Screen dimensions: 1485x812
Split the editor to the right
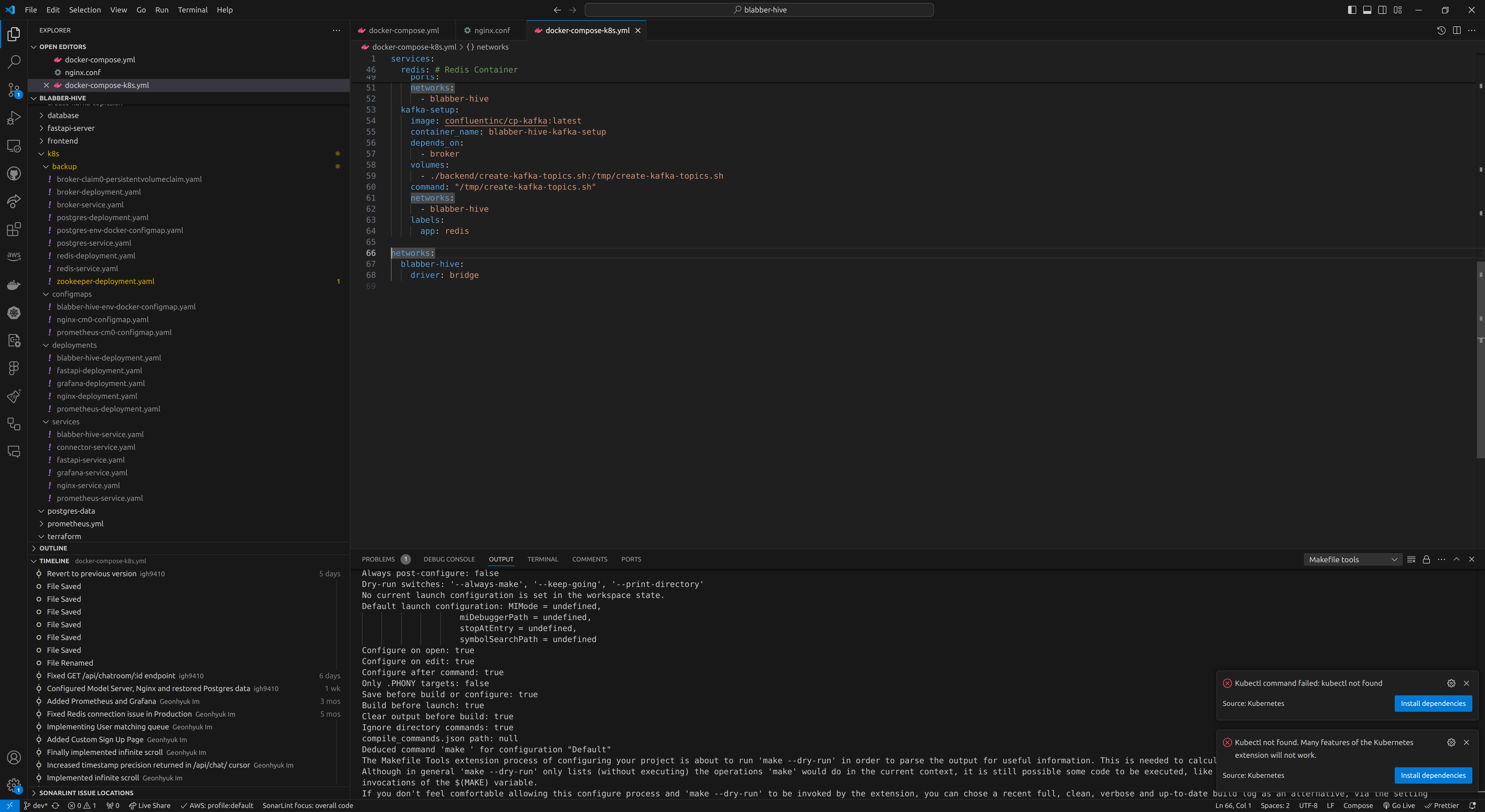pos(1456,30)
